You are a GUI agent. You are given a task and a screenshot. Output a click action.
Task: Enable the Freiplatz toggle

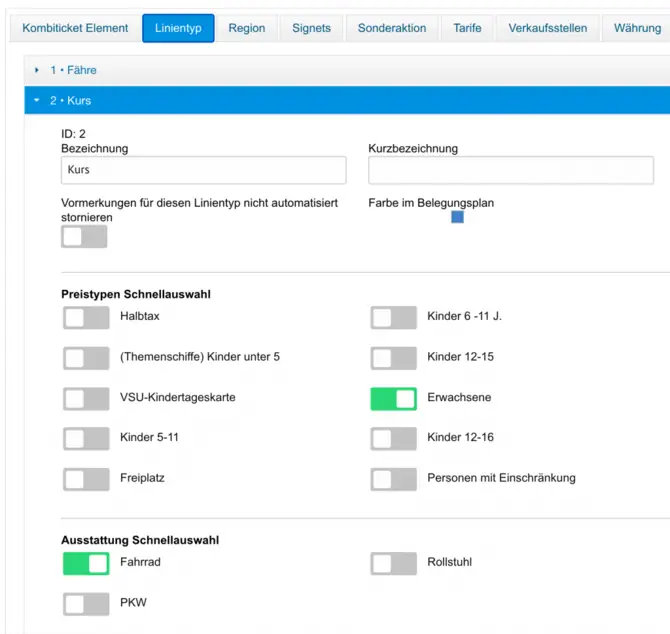(86, 479)
